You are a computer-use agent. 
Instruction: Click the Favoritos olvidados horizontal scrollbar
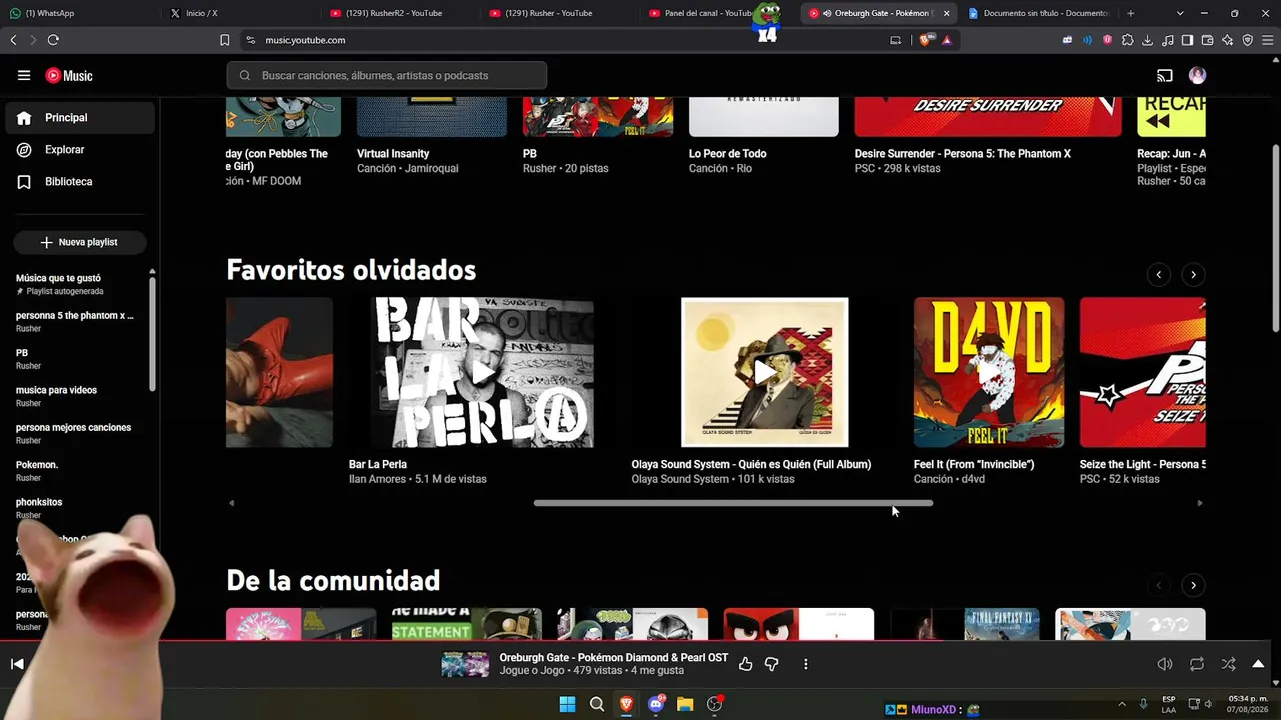click(733, 503)
